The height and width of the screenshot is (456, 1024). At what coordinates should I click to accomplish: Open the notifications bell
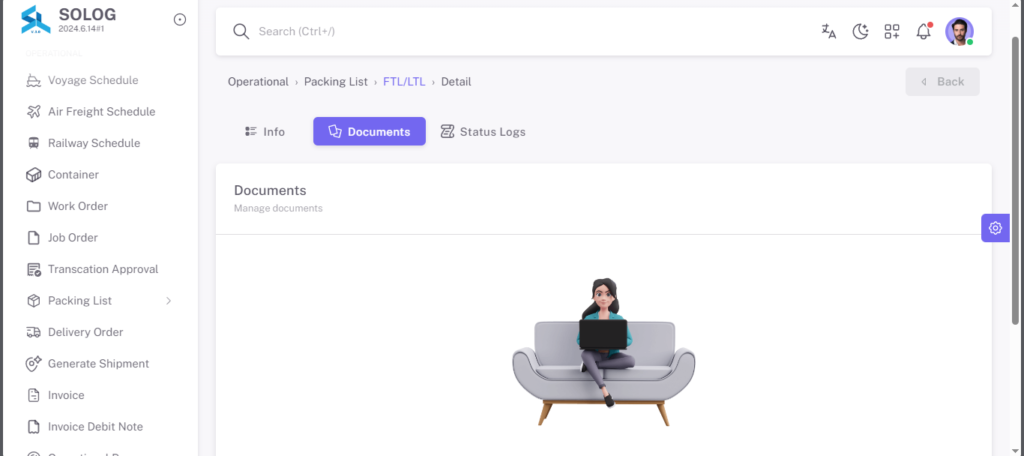click(923, 31)
